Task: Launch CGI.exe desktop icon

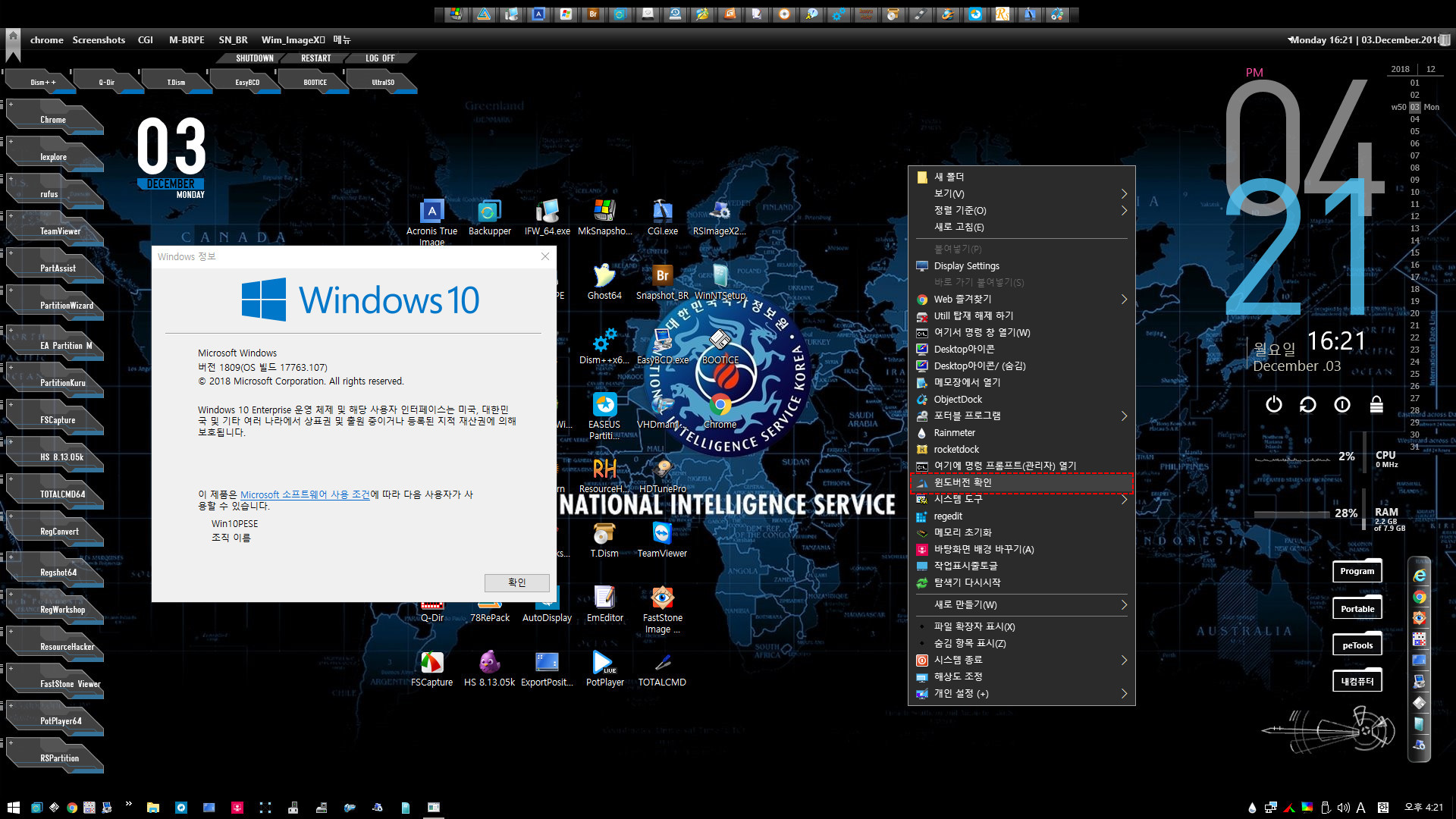Action: pos(662,218)
